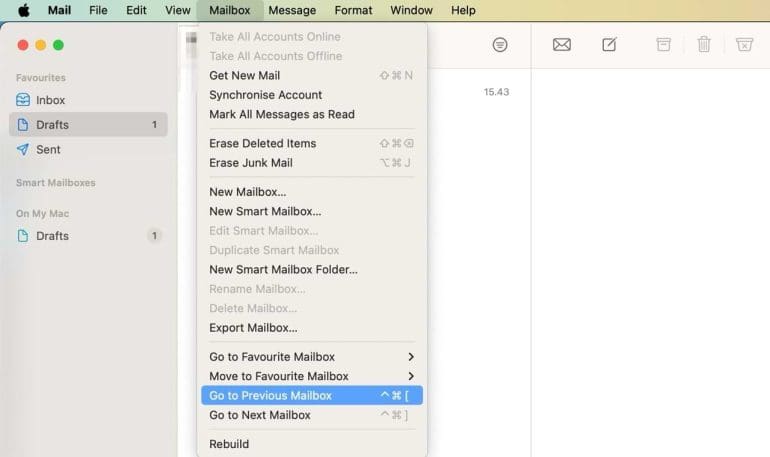Open the Help menu

(464, 10)
